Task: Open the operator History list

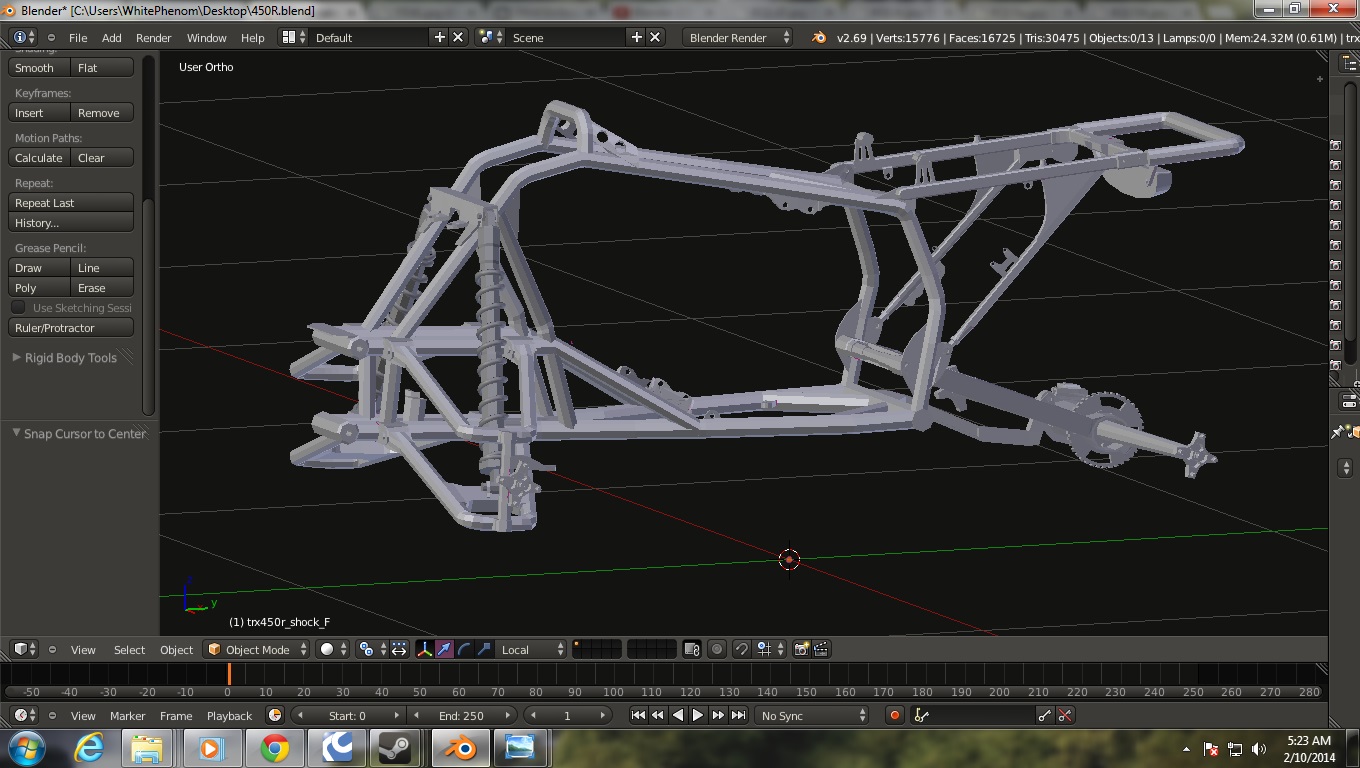Action: click(x=71, y=223)
